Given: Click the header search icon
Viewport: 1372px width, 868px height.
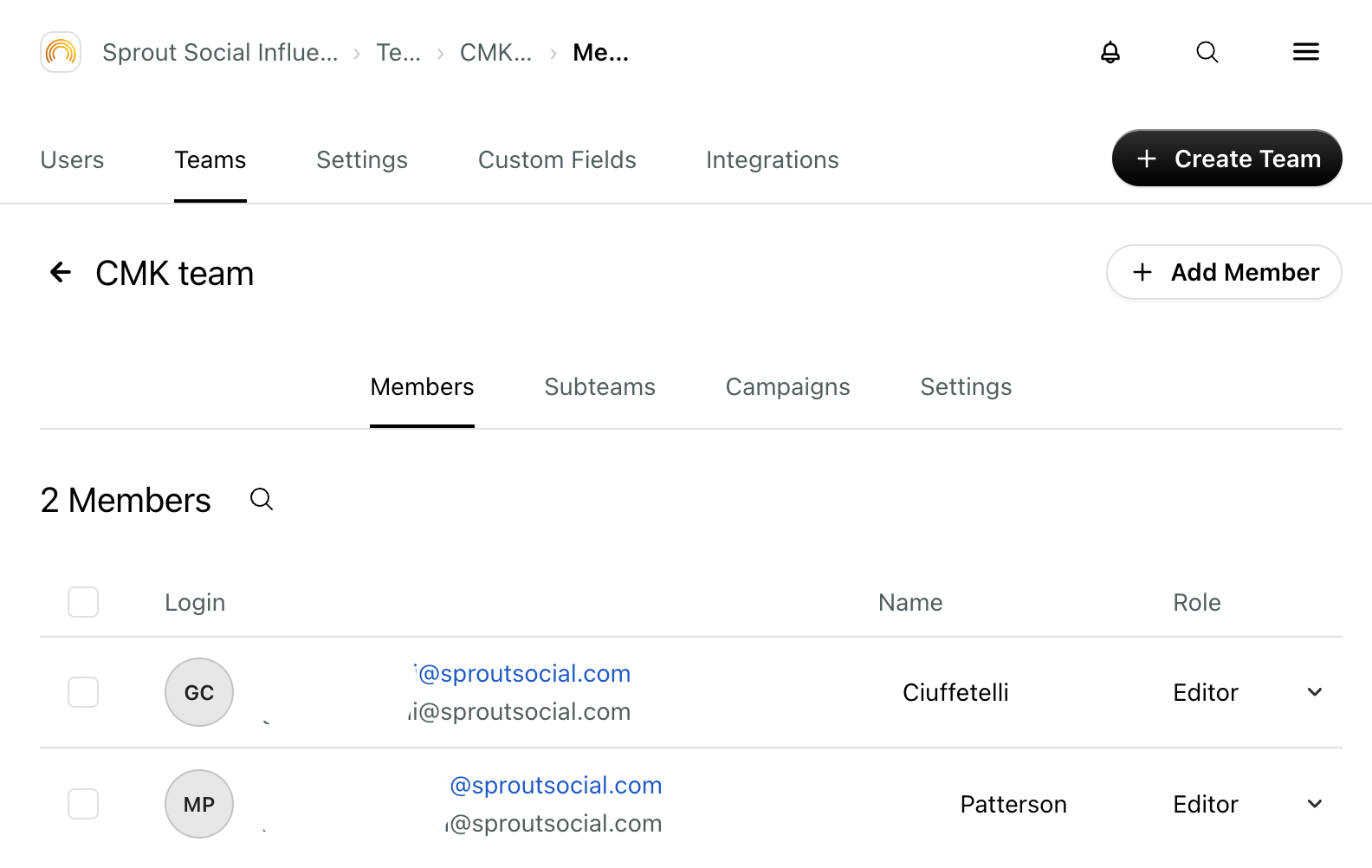Looking at the screenshot, I should tap(1207, 53).
